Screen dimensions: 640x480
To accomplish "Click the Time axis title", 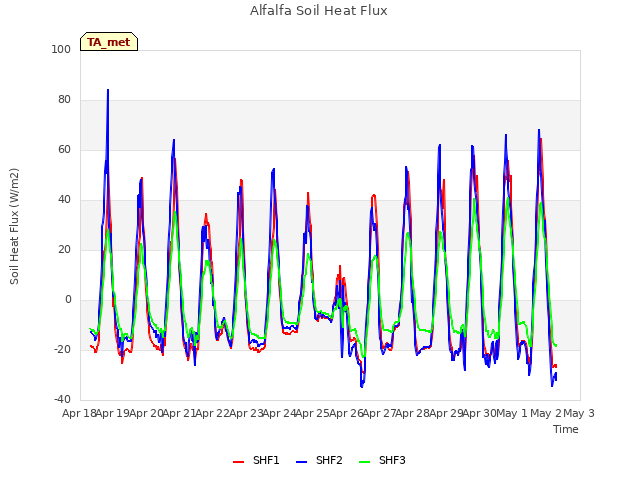I will pyautogui.click(x=566, y=429).
